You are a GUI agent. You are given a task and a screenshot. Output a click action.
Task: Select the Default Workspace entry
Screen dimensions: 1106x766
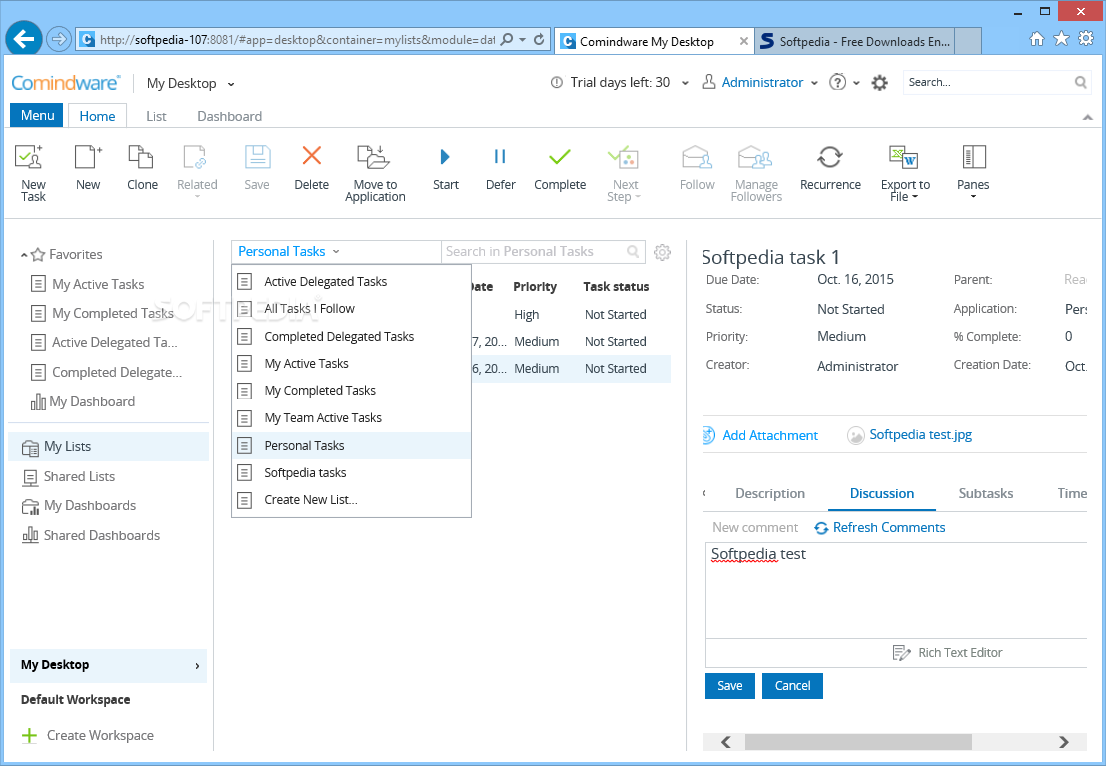(75, 700)
